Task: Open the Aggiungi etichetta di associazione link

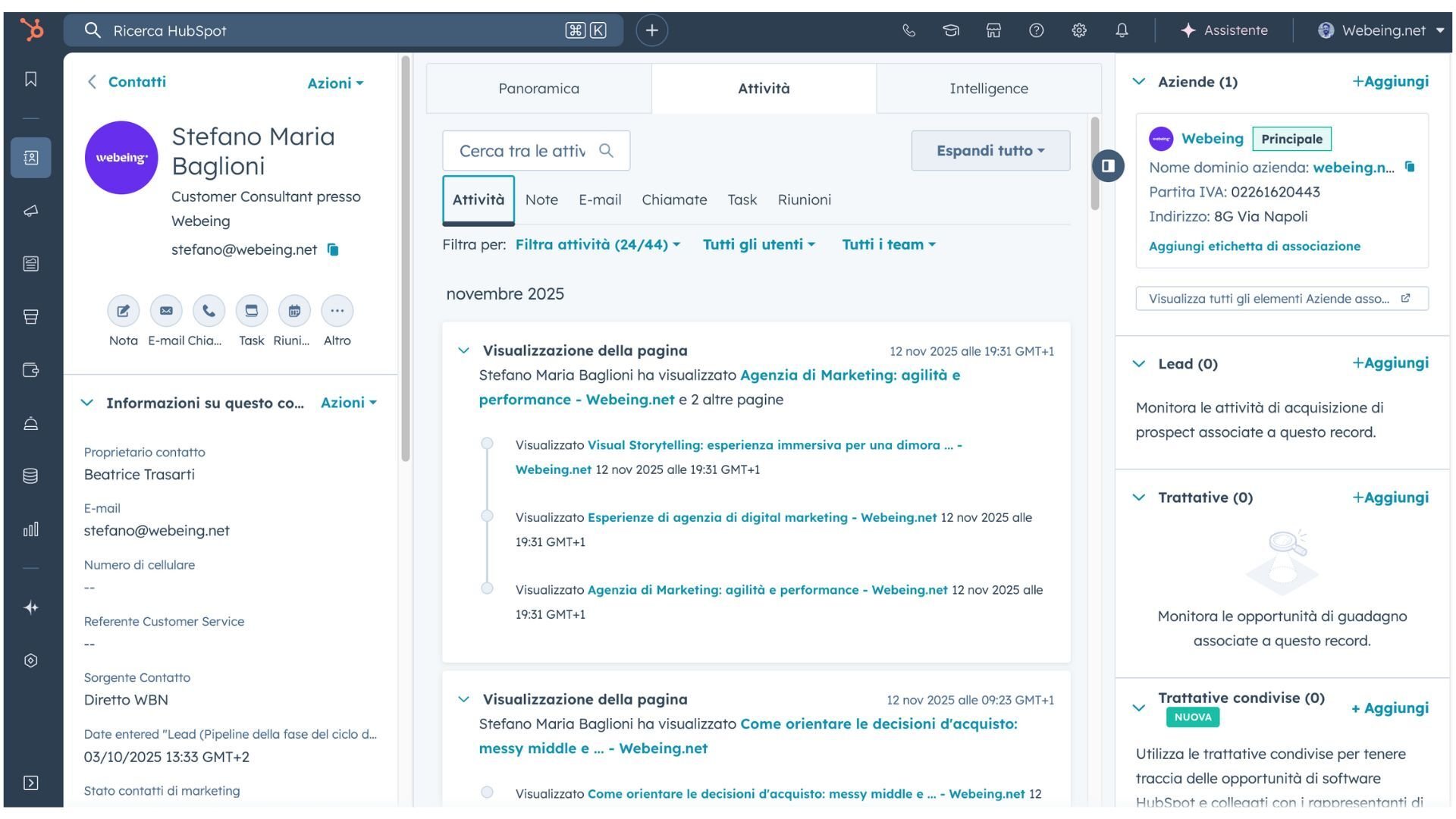Action: coord(1254,246)
